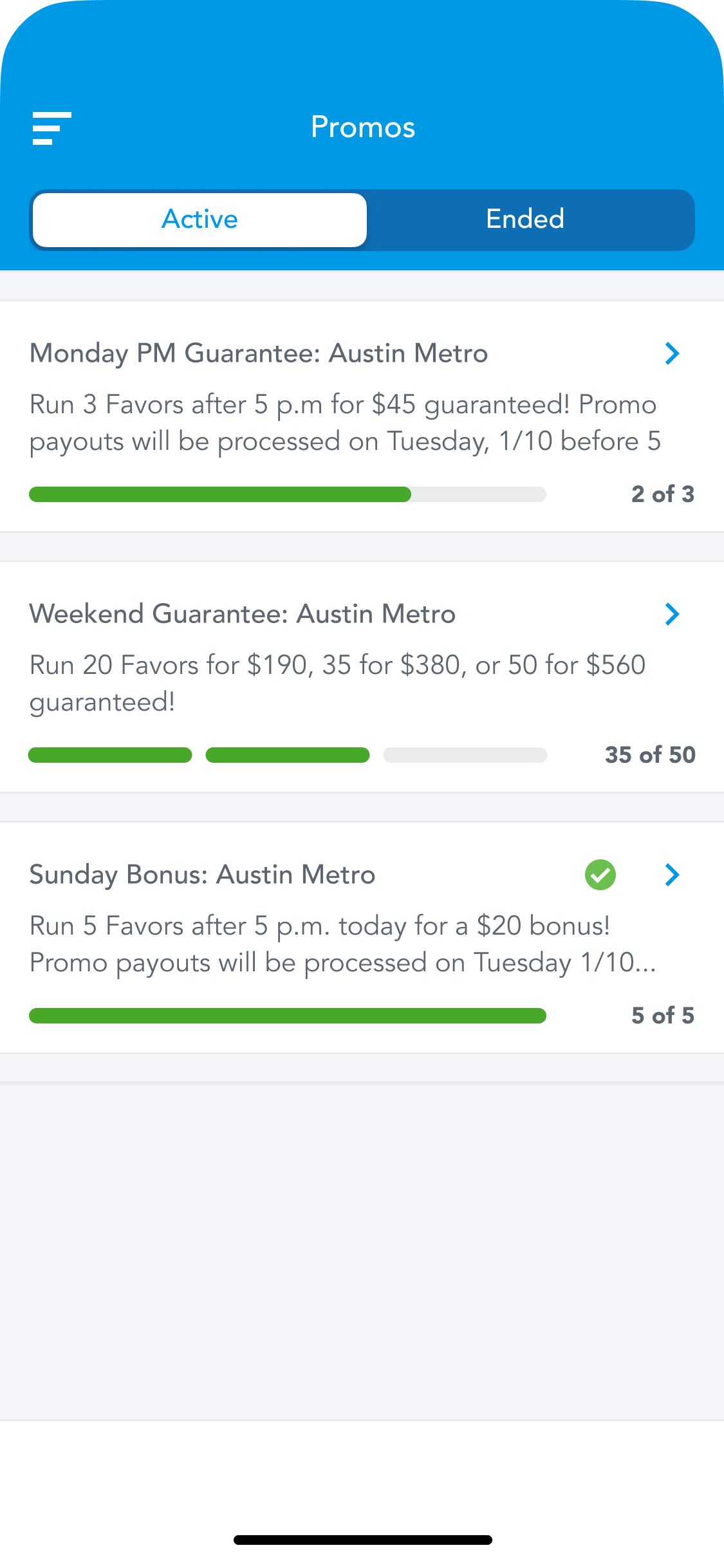The height and width of the screenshot is (1568, 724).
Task: Expand Weekend Guarantee chevron arrow
Action: click(x=672, y=614)
